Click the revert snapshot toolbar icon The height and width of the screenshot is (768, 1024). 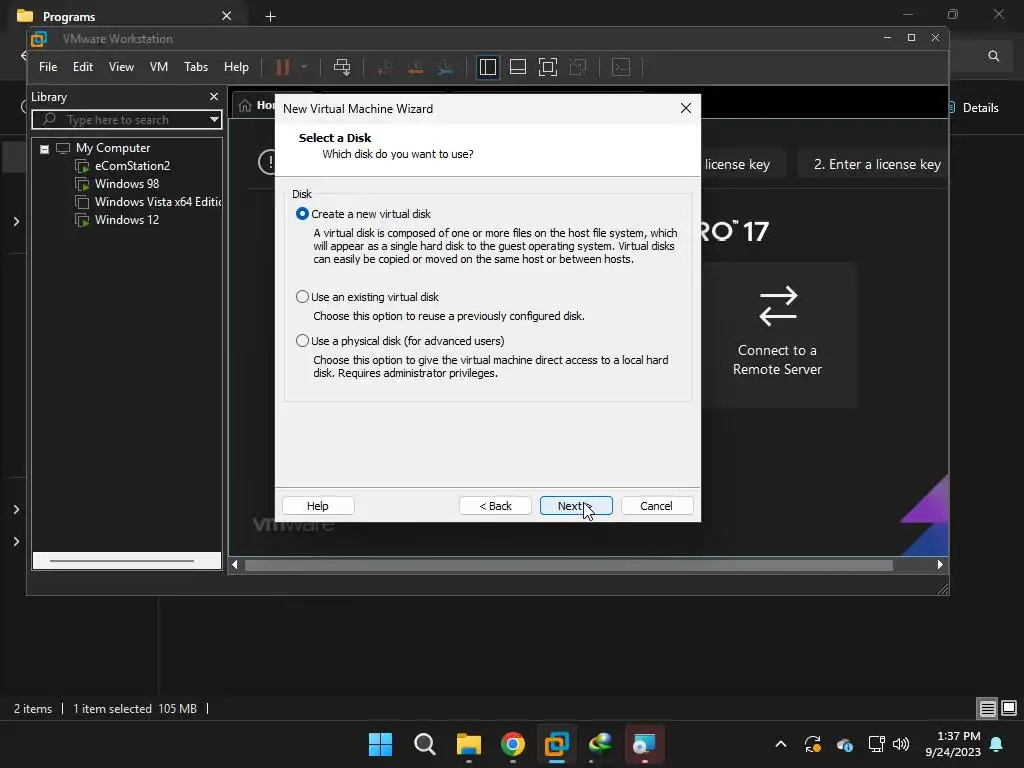[415, 67]
